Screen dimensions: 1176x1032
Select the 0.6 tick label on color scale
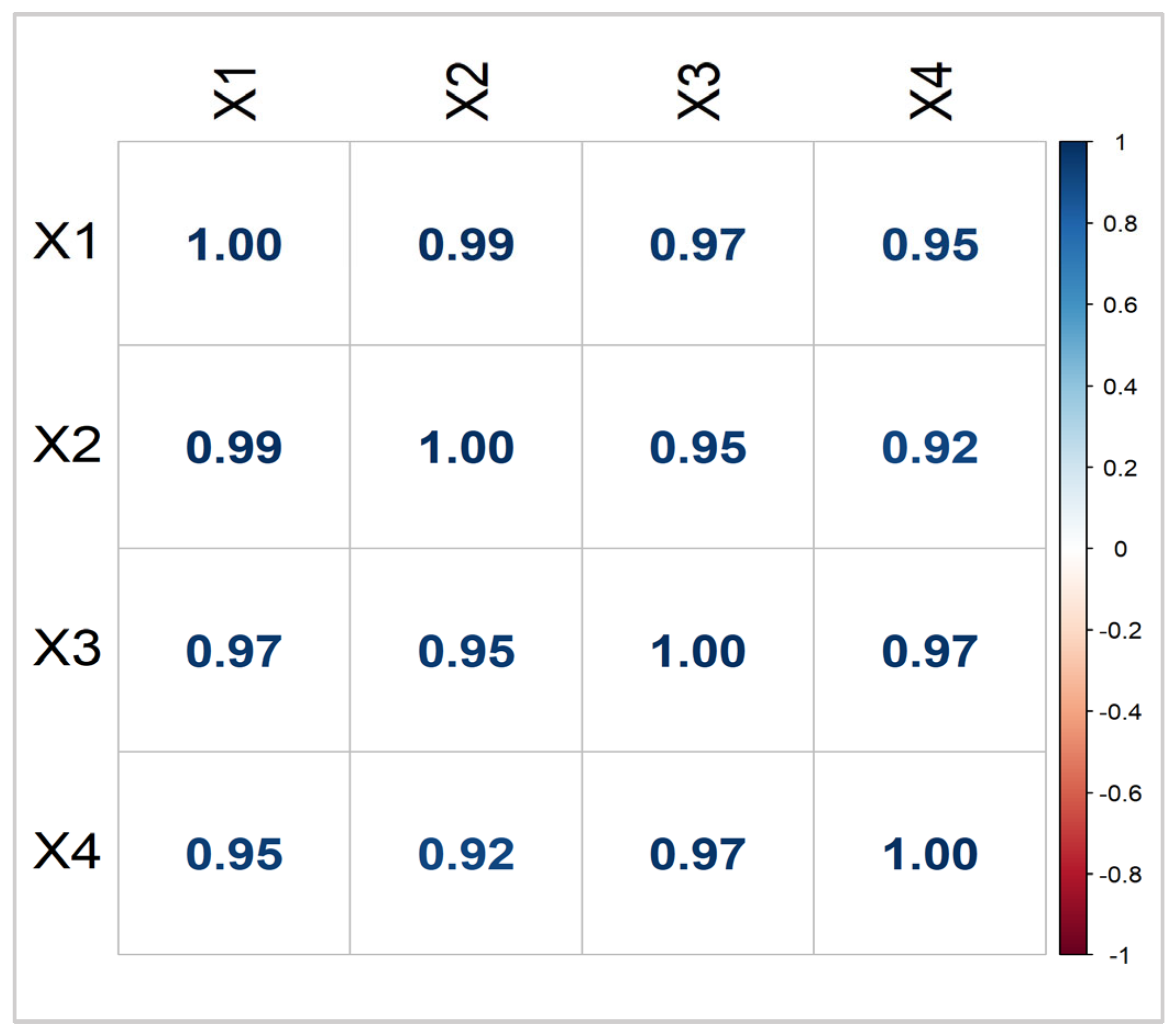tap(1119, 305)
